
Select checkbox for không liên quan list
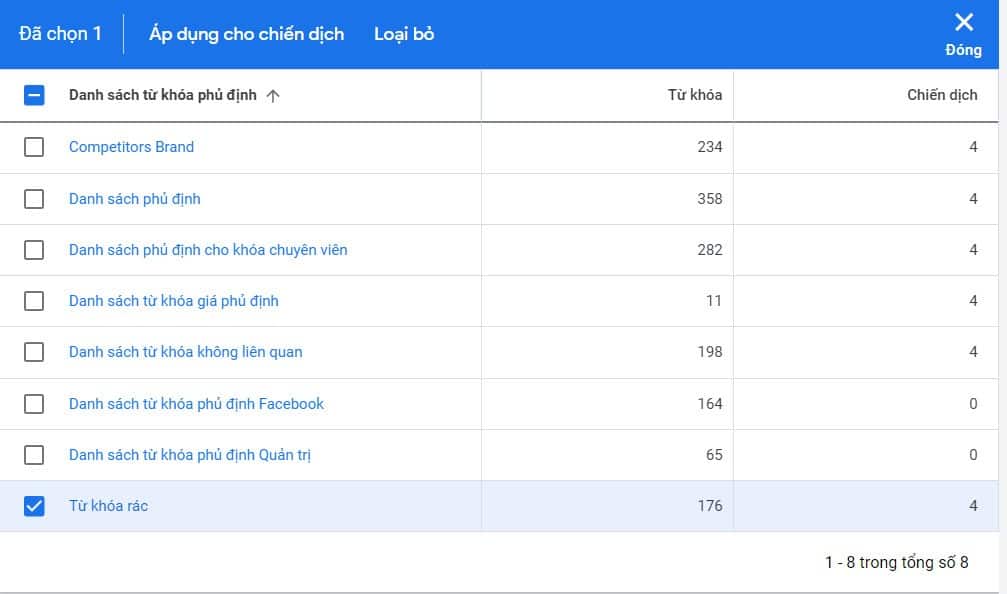[34, 352]
